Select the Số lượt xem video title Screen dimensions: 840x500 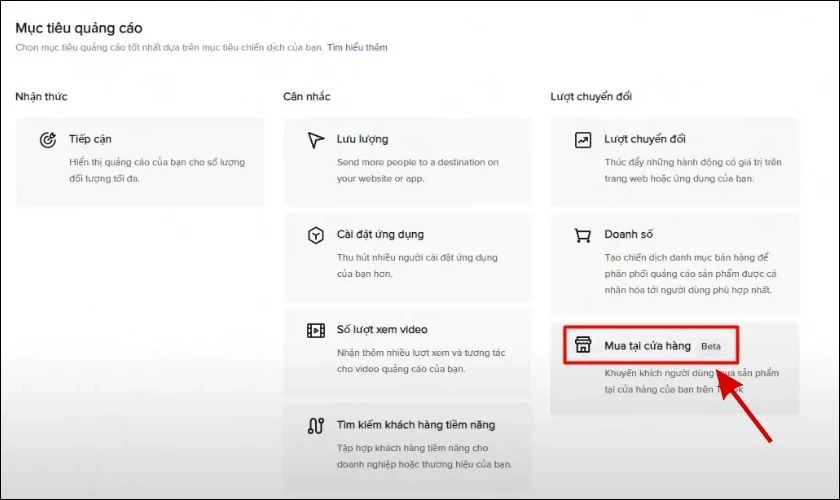click(382, 330)
